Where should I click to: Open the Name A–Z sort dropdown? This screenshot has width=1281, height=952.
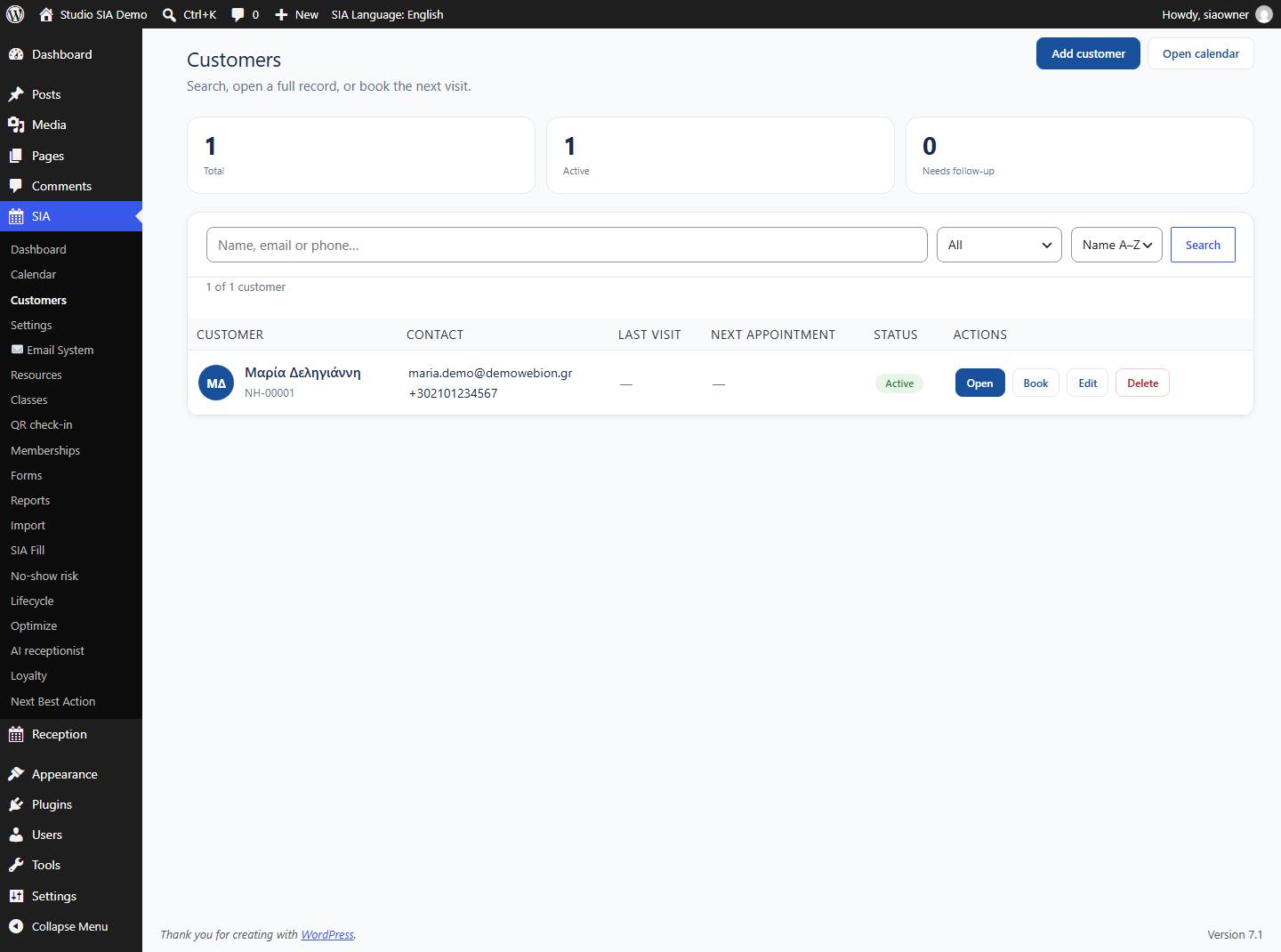(1116, 245)
